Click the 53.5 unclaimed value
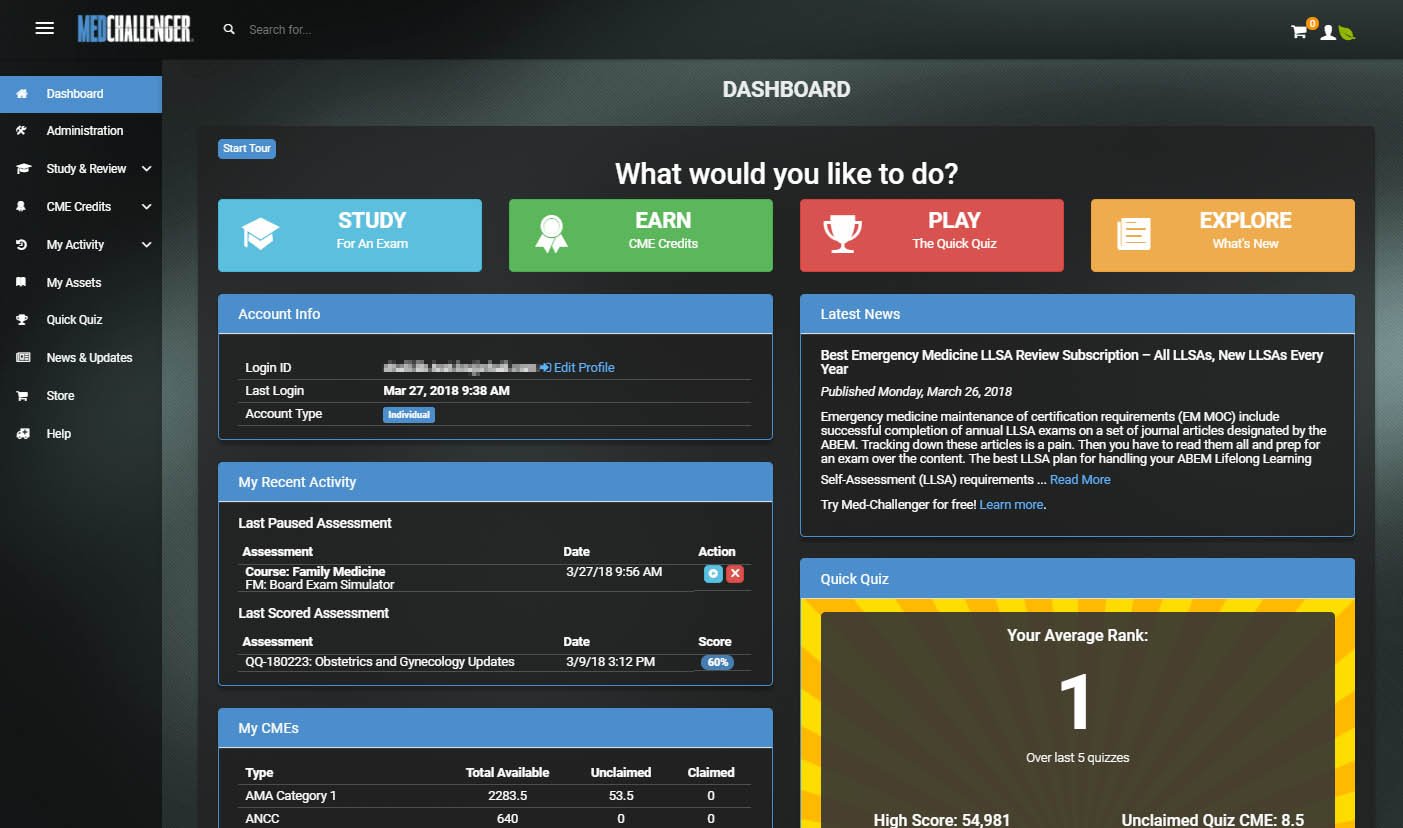The height and width of the screenshot is (828, 1403). pyautogui.click(x=620, y=796)
